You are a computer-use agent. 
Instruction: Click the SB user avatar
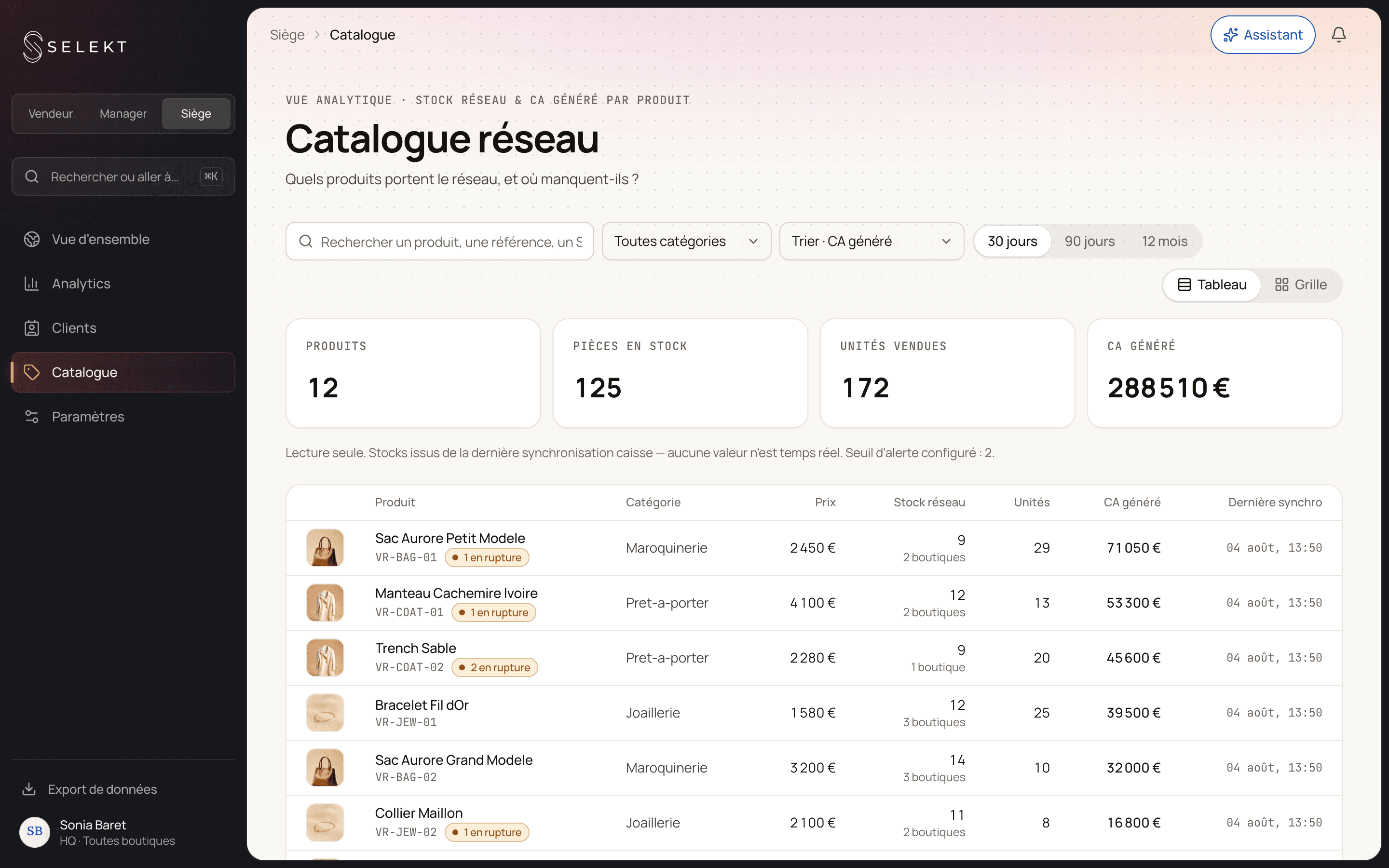34,831
